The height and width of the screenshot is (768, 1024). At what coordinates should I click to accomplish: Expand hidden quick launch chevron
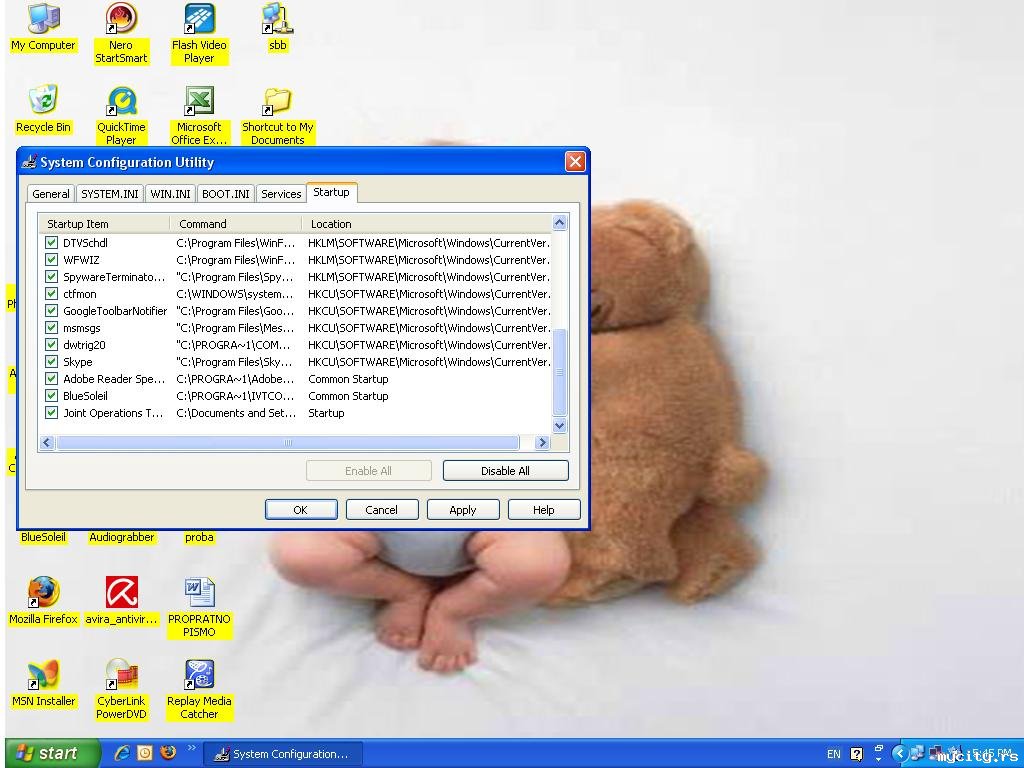click(191, 748)
